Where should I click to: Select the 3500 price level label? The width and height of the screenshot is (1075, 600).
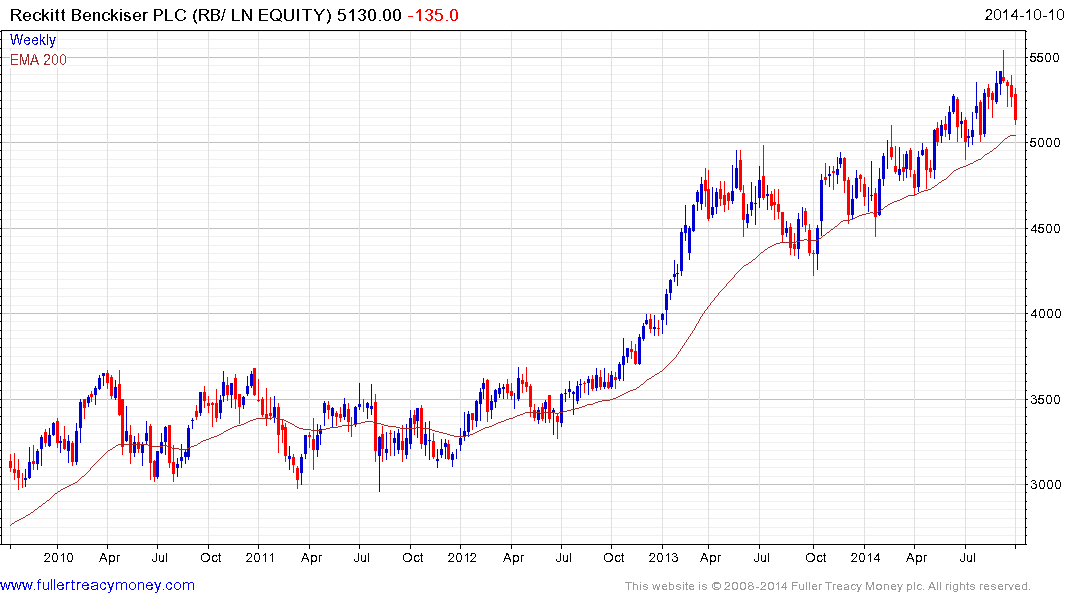point(1044,400)
